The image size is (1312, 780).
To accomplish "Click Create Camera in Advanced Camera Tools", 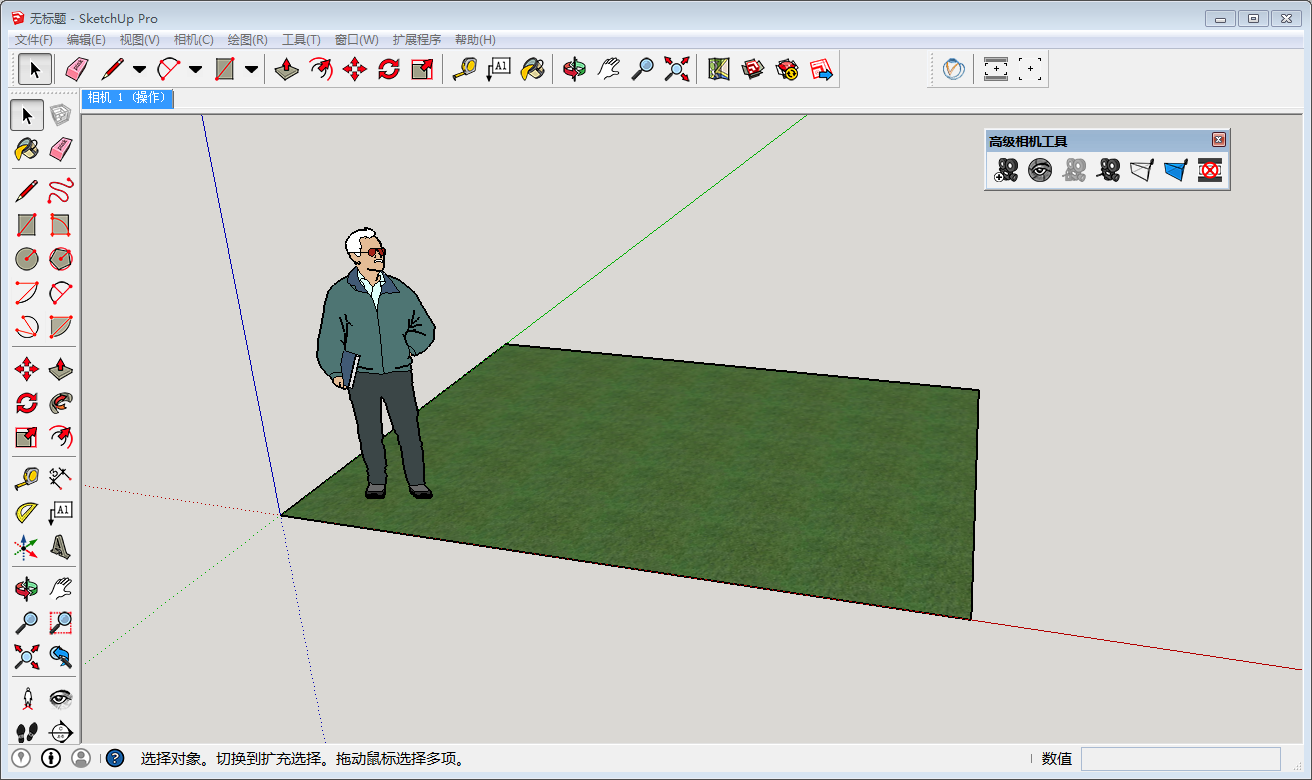I will tap(1006, 170).
